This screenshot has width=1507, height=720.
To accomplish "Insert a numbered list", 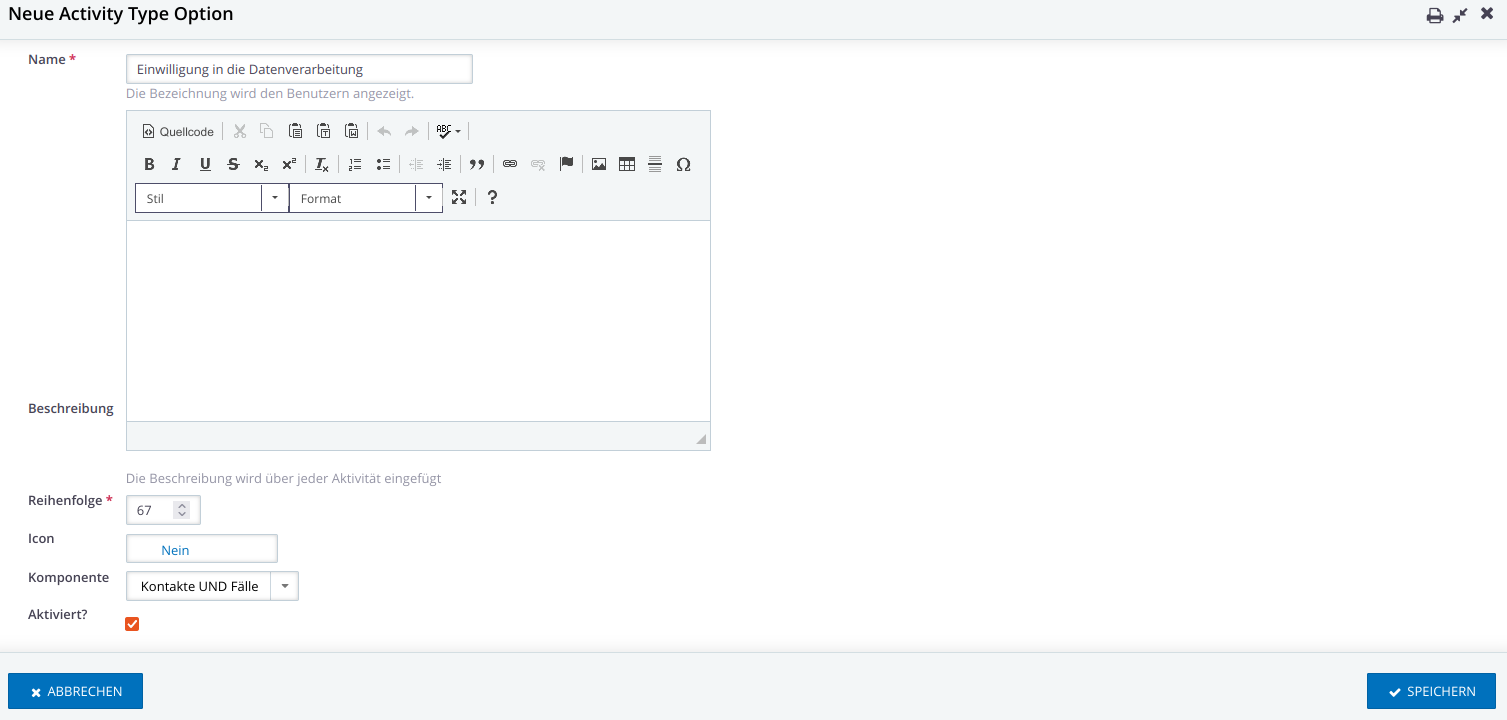I will (x=355, y=165).
